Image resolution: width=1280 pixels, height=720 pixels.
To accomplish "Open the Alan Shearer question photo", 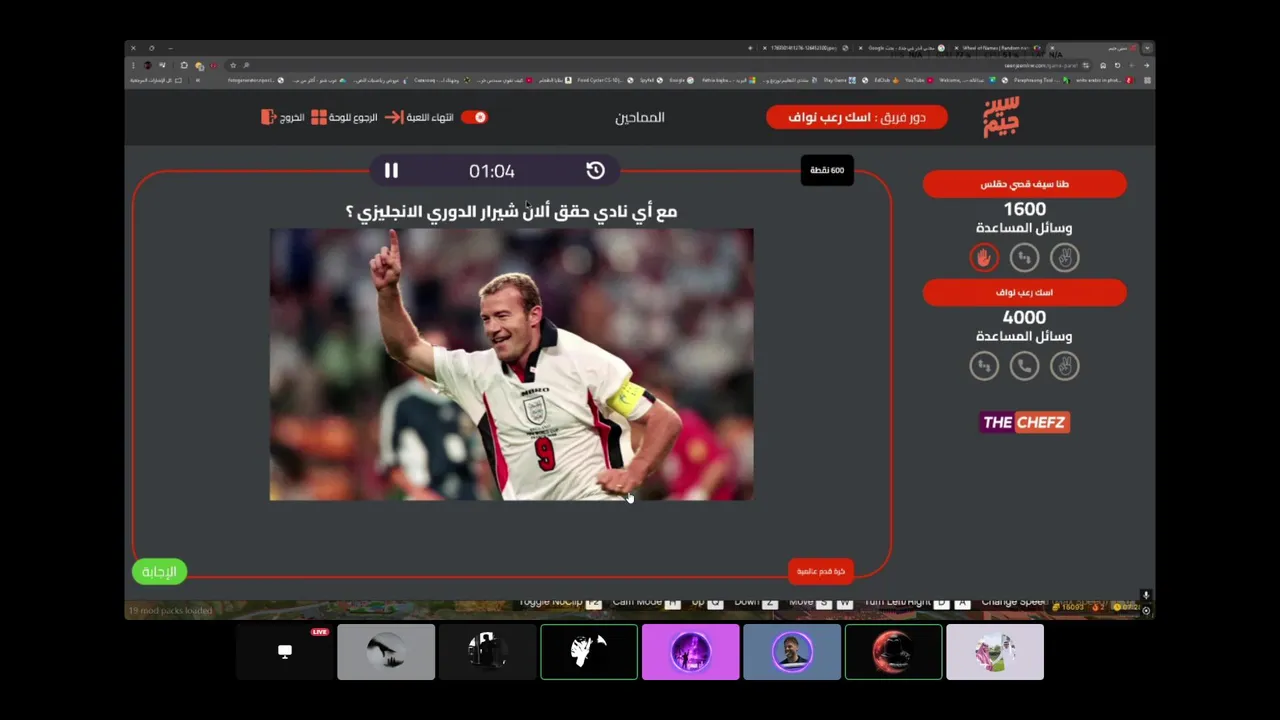I will [511, 364].
